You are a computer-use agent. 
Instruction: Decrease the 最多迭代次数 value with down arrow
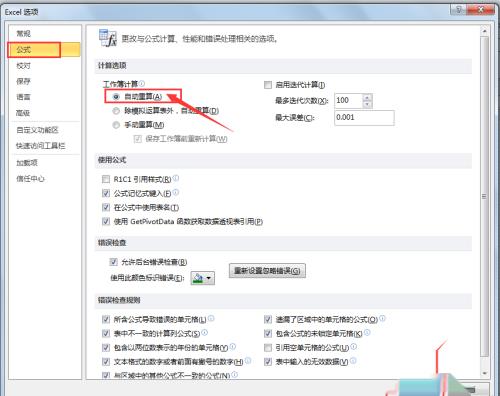[367, 104]
